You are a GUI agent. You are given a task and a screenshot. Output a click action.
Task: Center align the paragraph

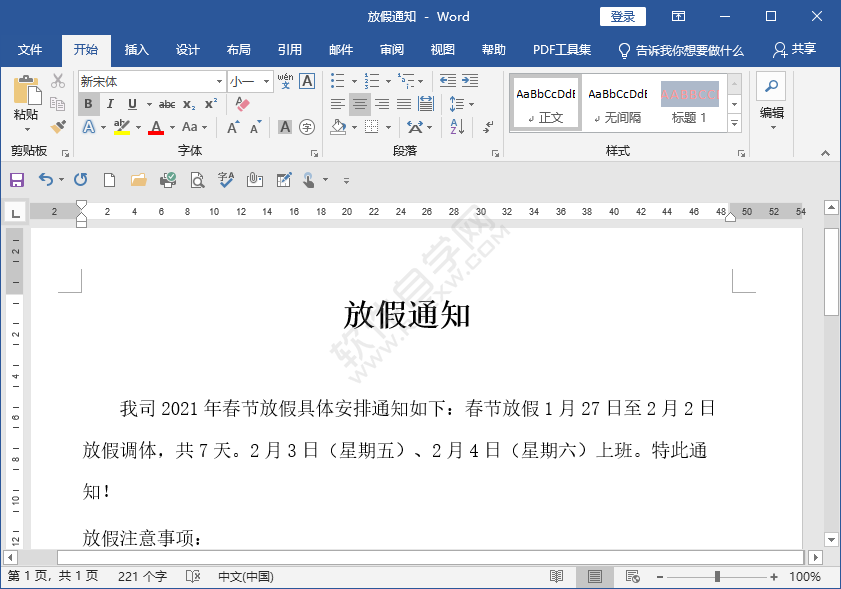[x=360, y=103]
